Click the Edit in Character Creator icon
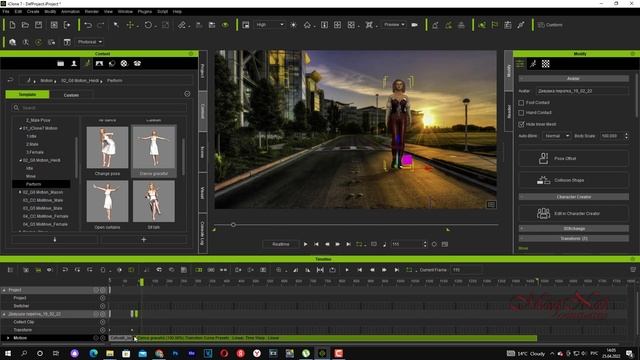 (x=543, y=213)
